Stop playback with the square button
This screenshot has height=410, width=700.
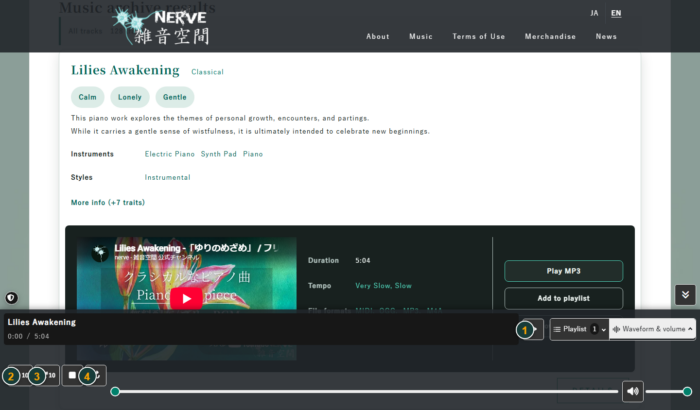pos(72,375)
